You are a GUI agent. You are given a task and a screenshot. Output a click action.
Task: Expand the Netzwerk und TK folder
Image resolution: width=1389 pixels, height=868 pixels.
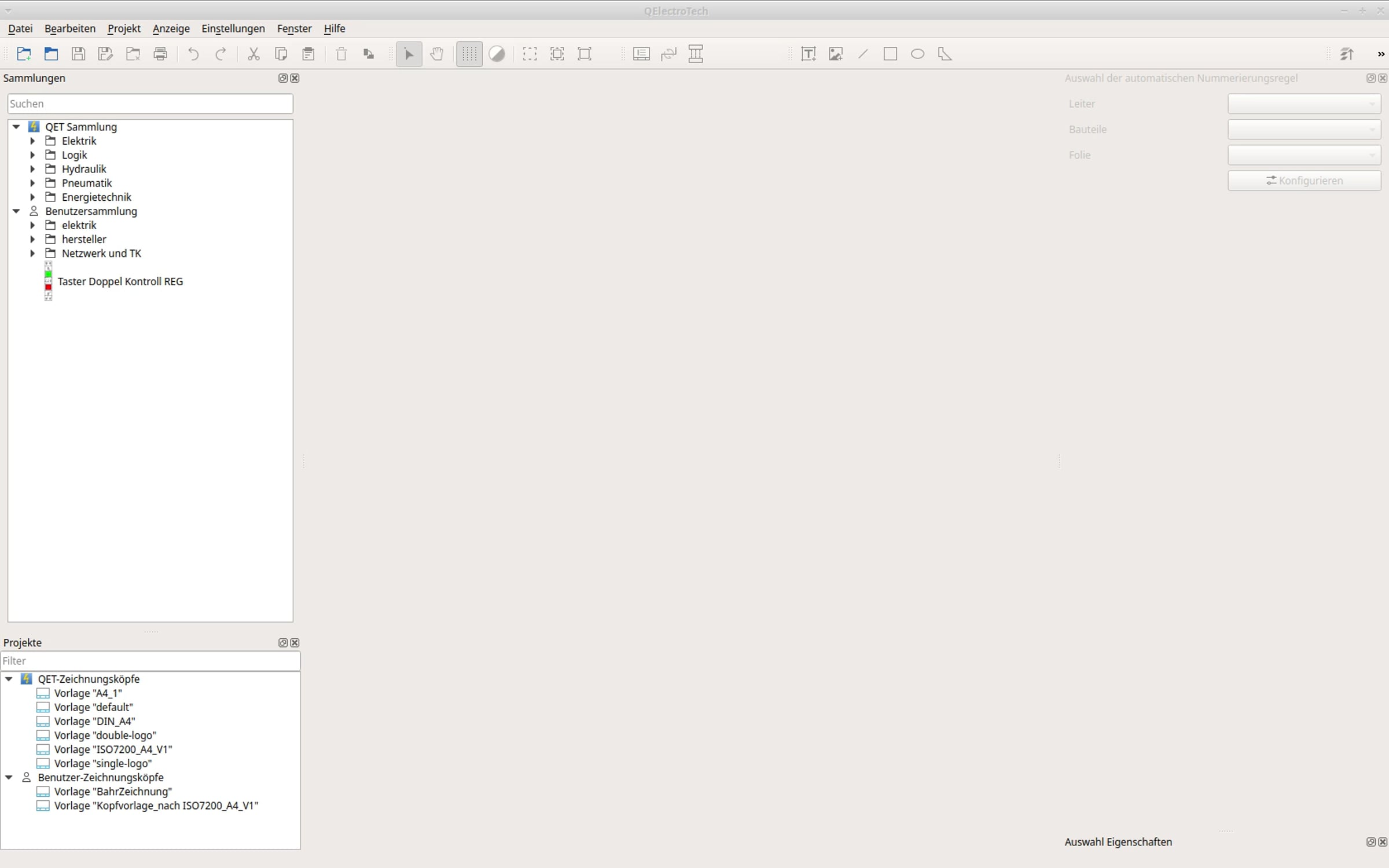click(x=33, y=253)
